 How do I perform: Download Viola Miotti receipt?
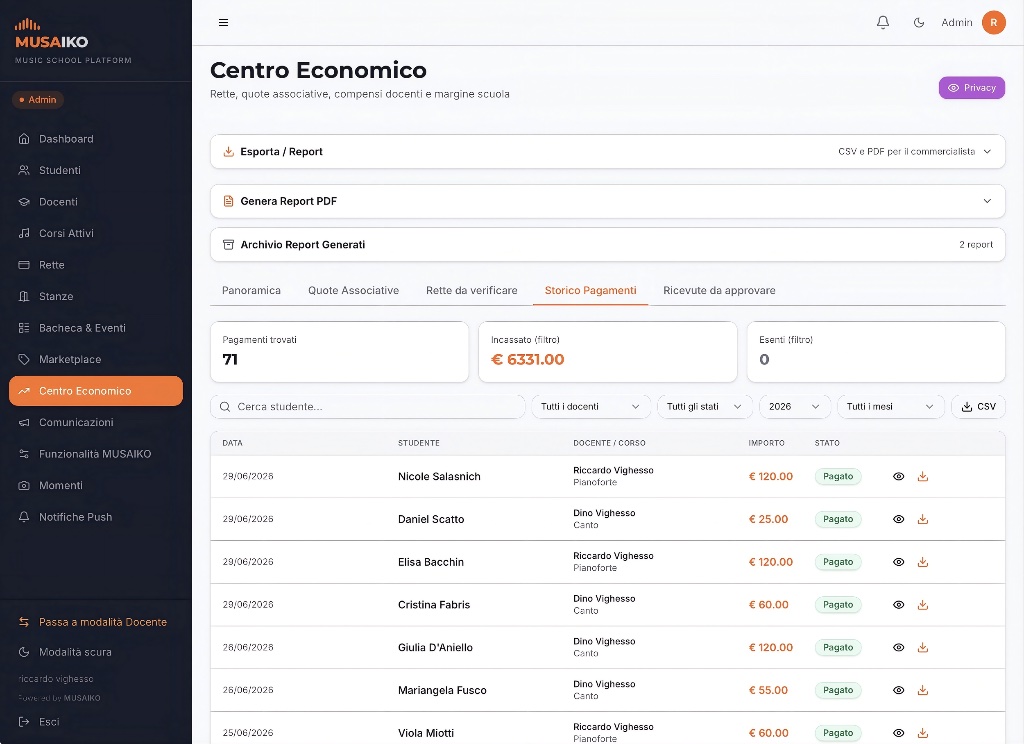[923, 733]
